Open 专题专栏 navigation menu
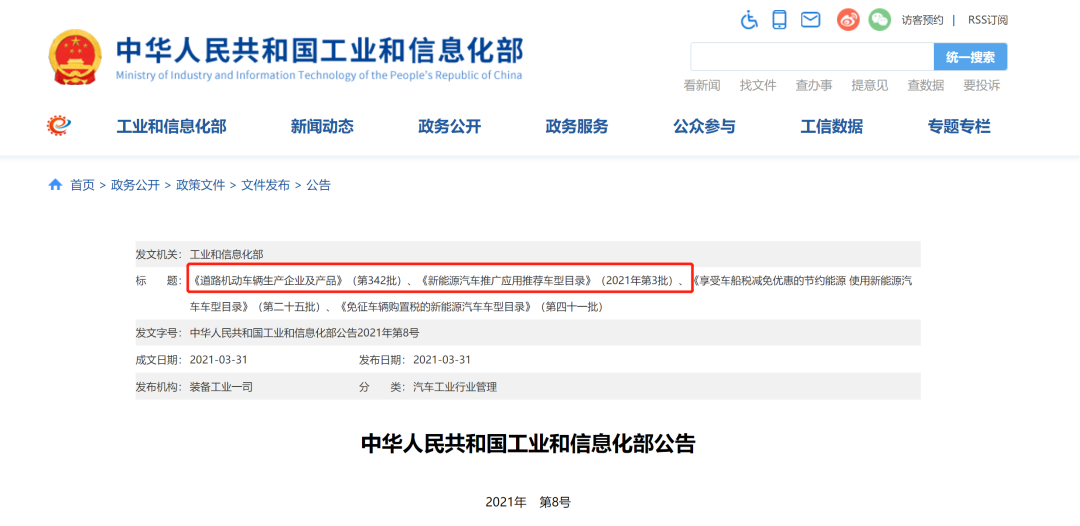The height and width of the screenshot is (526, 1080). pos(959,127)
